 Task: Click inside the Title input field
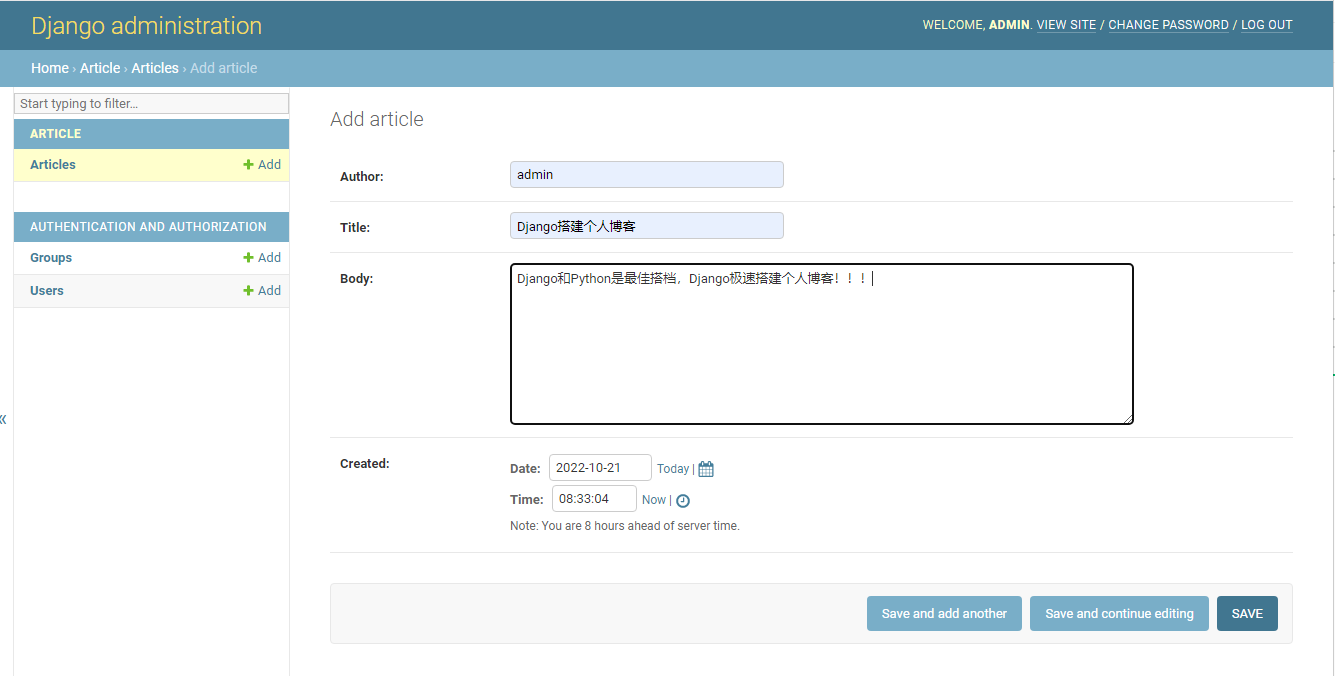coord(646,225)
